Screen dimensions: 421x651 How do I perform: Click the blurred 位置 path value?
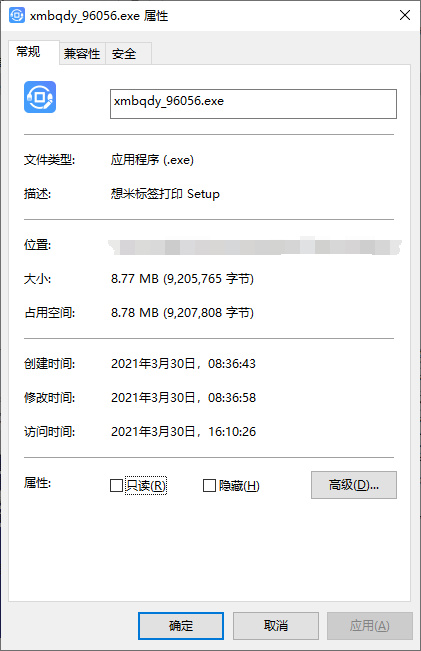255,246
